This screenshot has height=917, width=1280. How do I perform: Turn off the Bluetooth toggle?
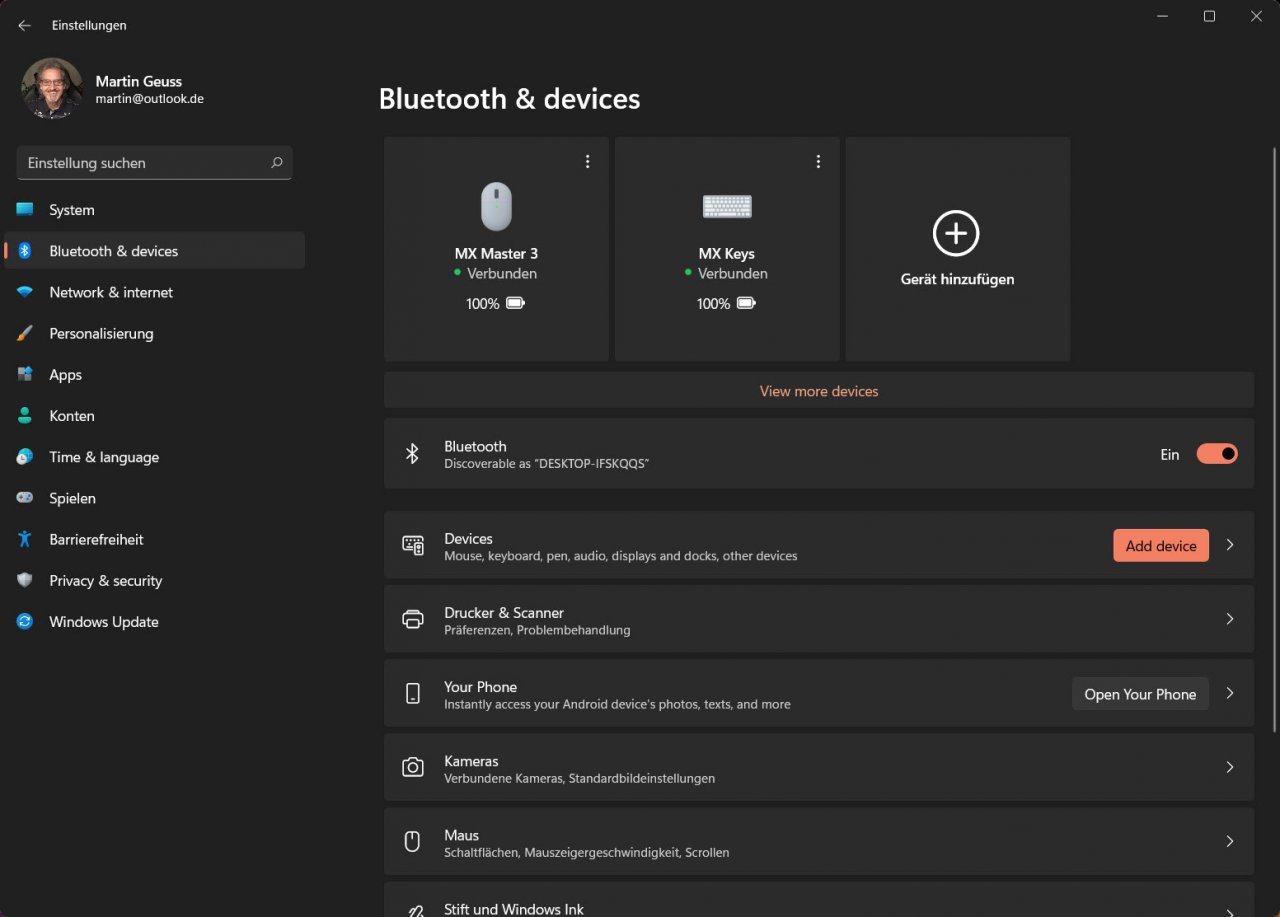(x=1217, y=454)
